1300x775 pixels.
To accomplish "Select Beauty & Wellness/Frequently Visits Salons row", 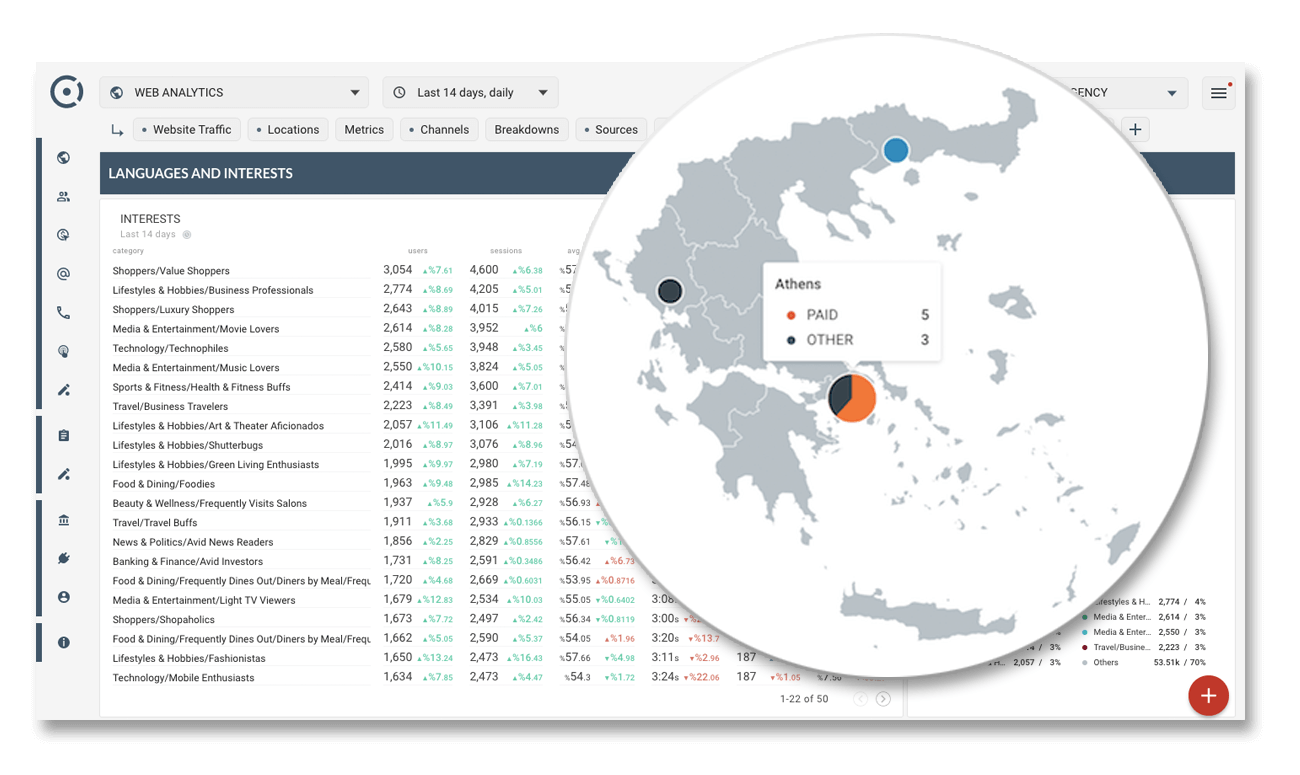I will [x=210, y=504].
